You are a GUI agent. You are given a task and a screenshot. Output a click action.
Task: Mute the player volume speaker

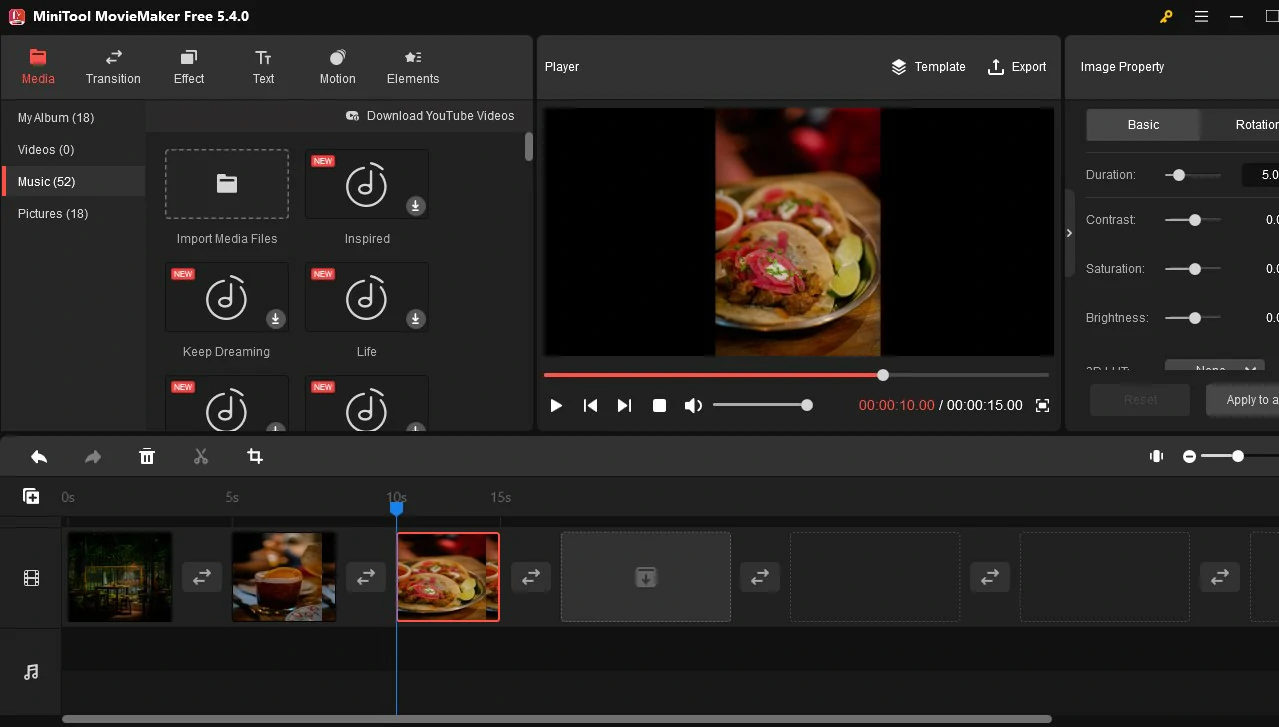(692, 405)
